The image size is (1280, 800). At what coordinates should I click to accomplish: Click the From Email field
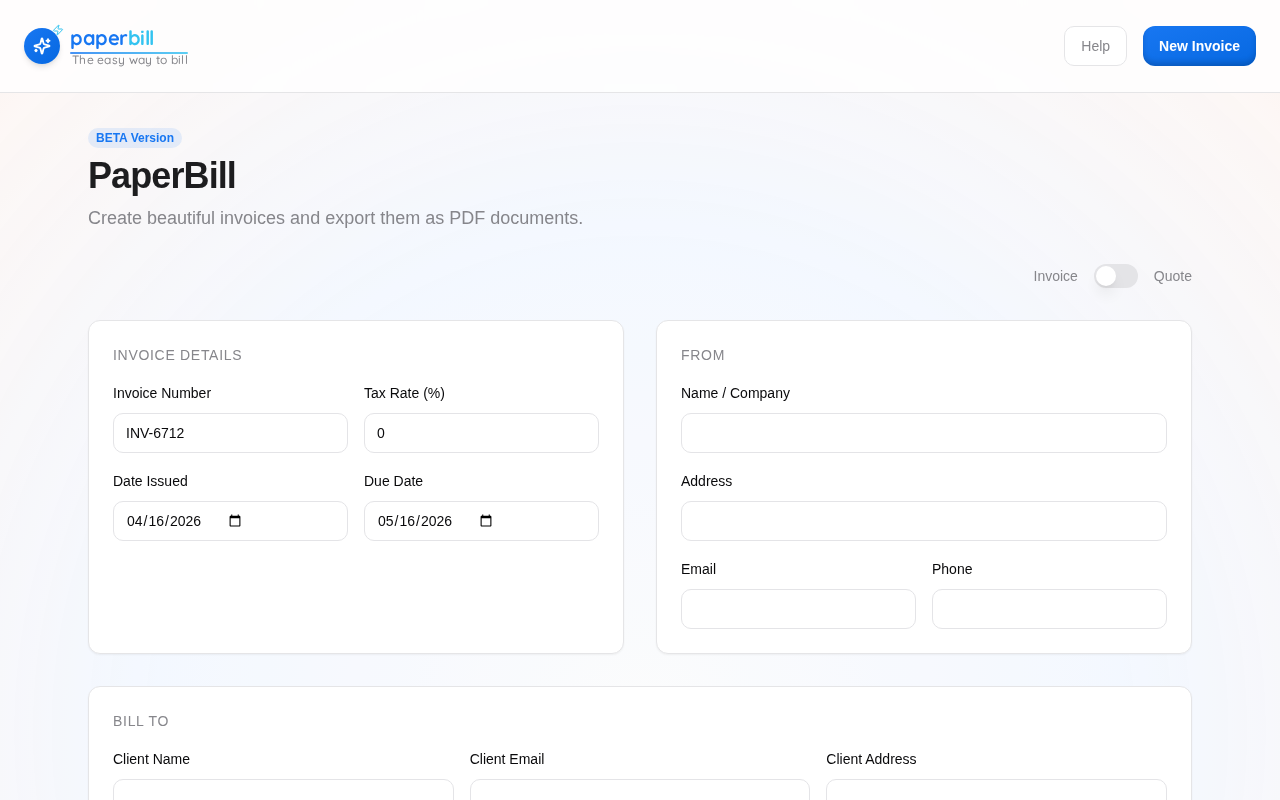click(x=798, y=609)
